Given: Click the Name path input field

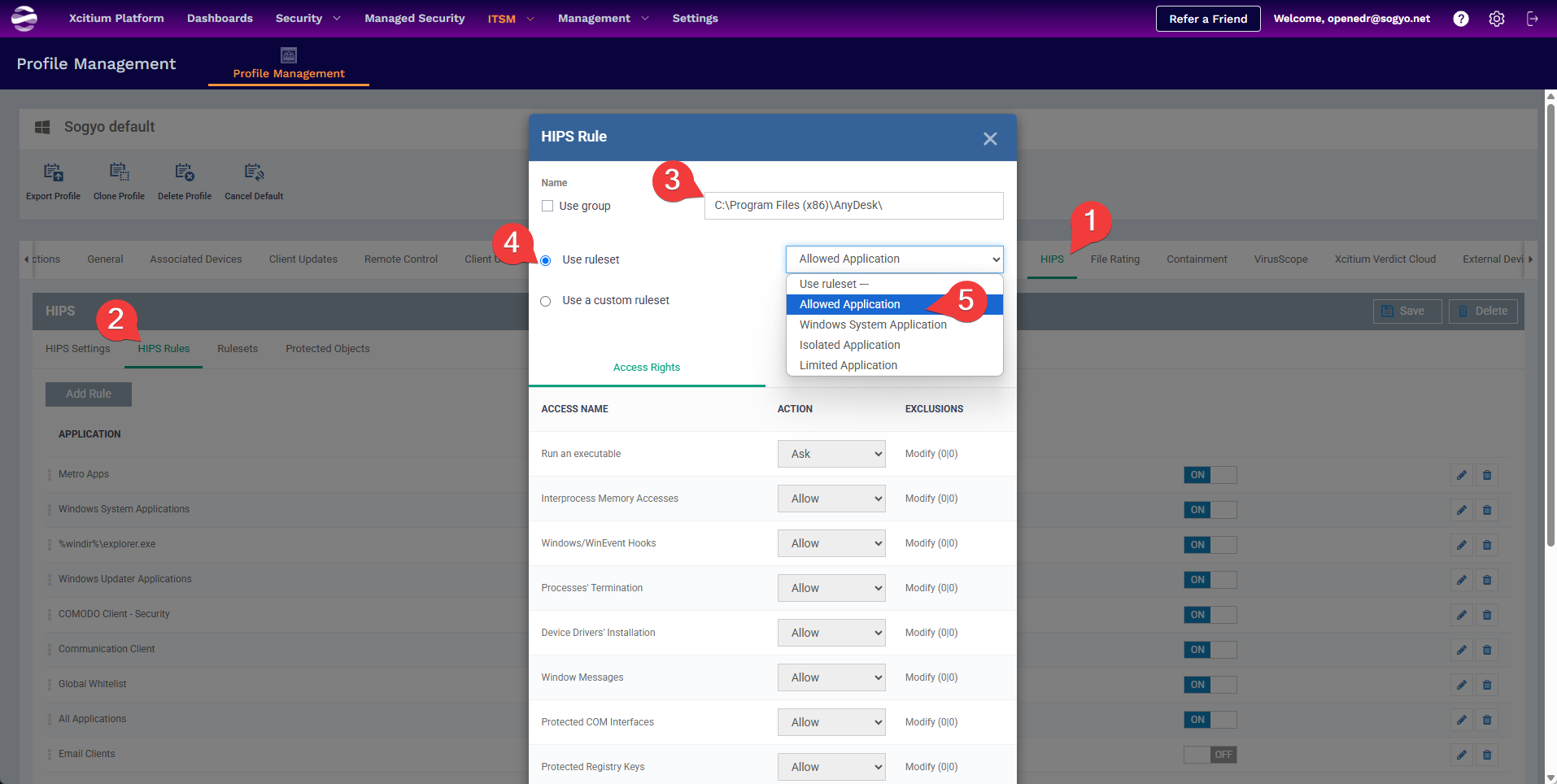Looking at the screenshot, I should (x=854, y=206).
